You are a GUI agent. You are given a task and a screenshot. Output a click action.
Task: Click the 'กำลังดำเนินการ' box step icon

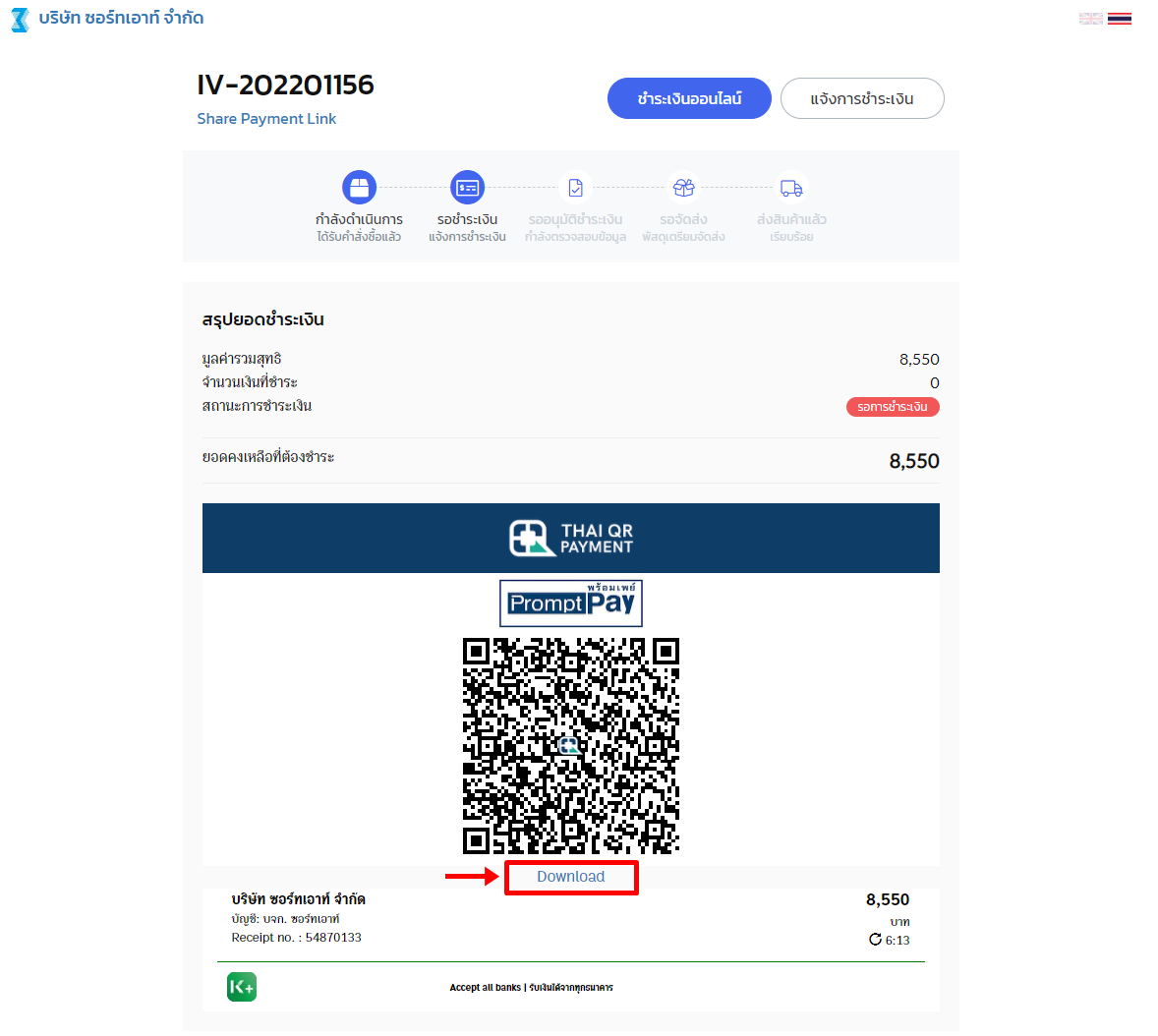(x=359, y=188)
